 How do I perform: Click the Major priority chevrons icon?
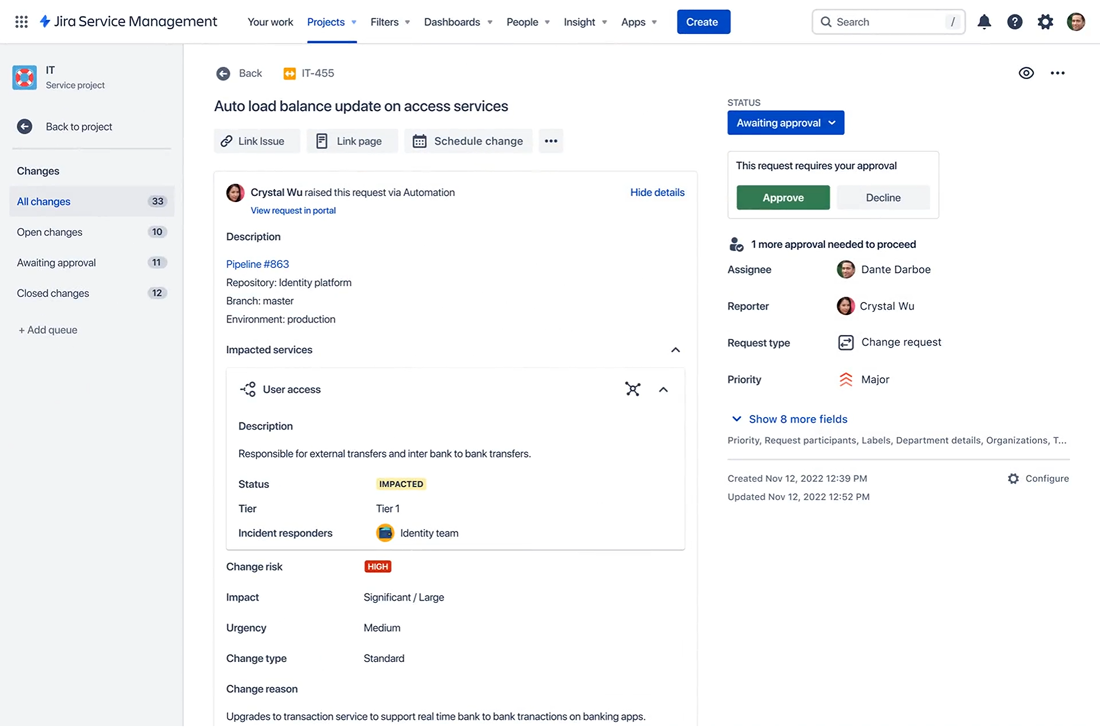(x=846, y=380)
